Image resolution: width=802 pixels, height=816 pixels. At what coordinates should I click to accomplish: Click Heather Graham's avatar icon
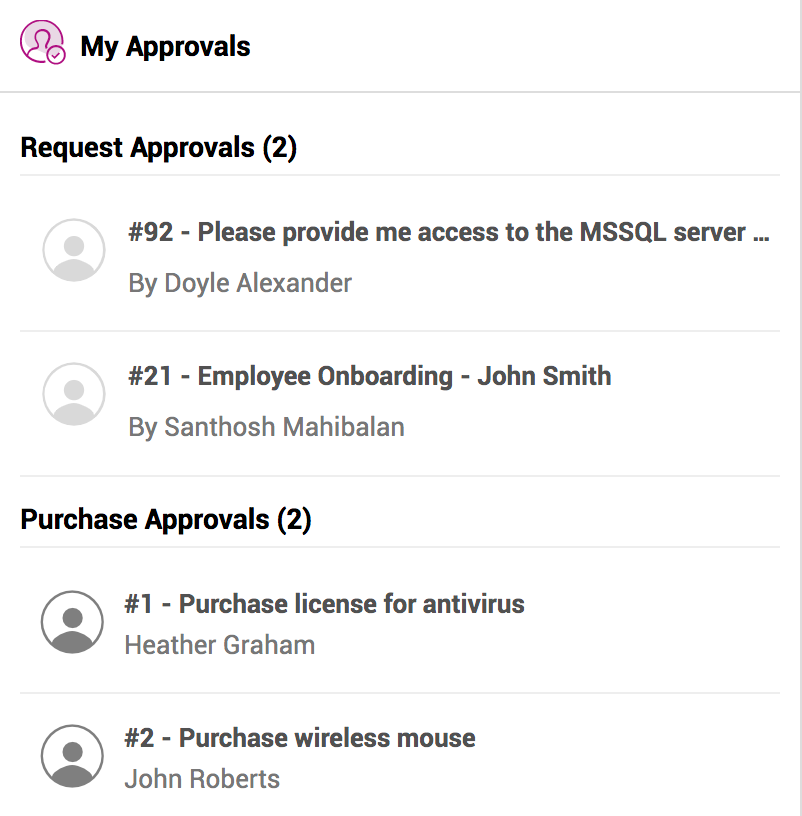pyautogui.click(x=72, y=622)
